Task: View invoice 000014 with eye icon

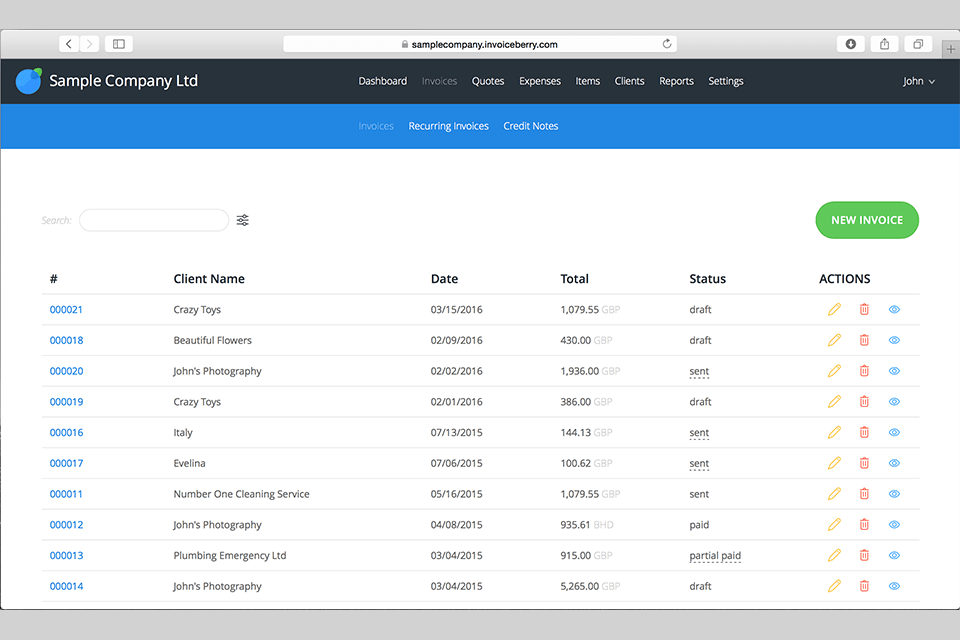Action: pos(894,586)
